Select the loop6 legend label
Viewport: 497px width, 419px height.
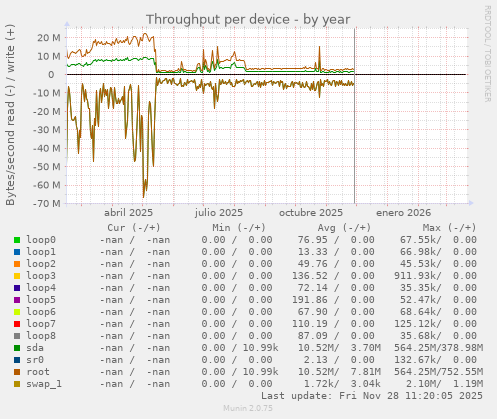pos(41,312)
